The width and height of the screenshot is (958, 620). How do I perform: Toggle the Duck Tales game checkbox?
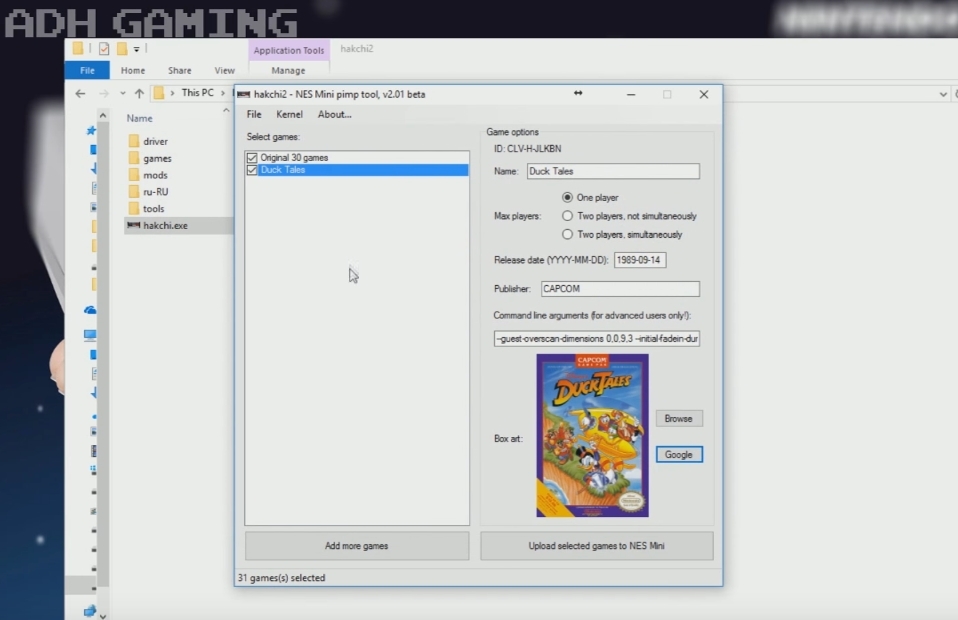pos(252,170)
